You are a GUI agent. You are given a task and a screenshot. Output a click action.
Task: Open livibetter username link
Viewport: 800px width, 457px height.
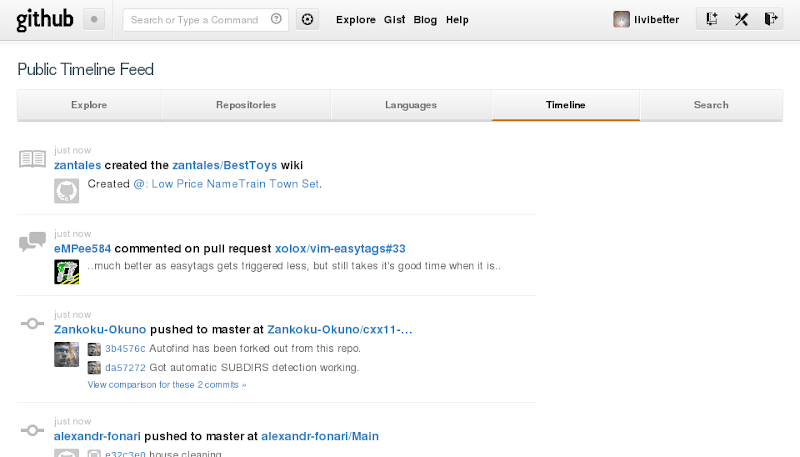pos(657,20)
